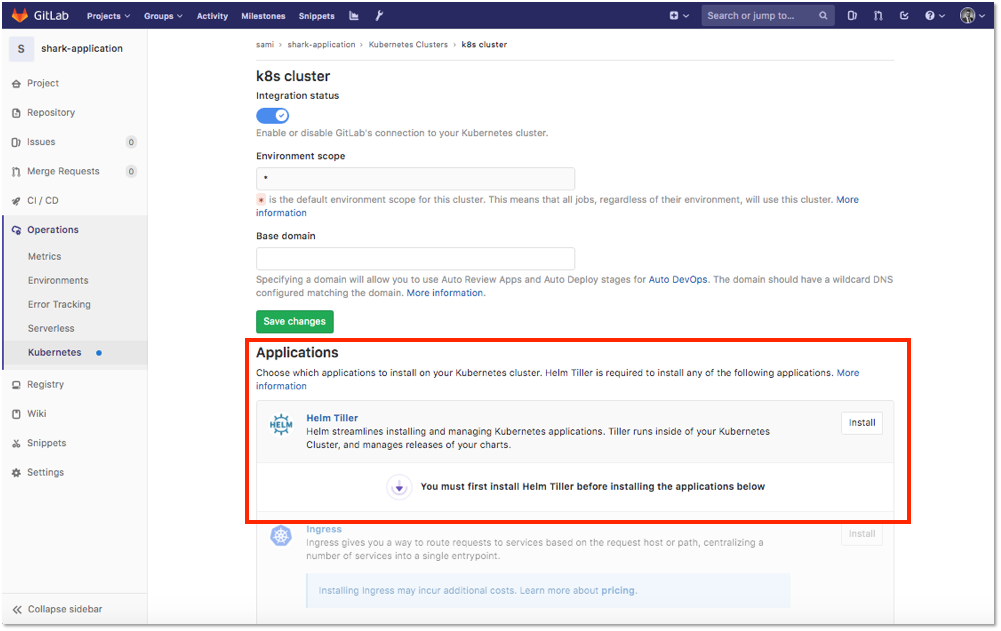The width and height of the screenshot is (1001, 631).
Task: Click the Settings gear icon in sidebar
Action: tap(17, 473)
